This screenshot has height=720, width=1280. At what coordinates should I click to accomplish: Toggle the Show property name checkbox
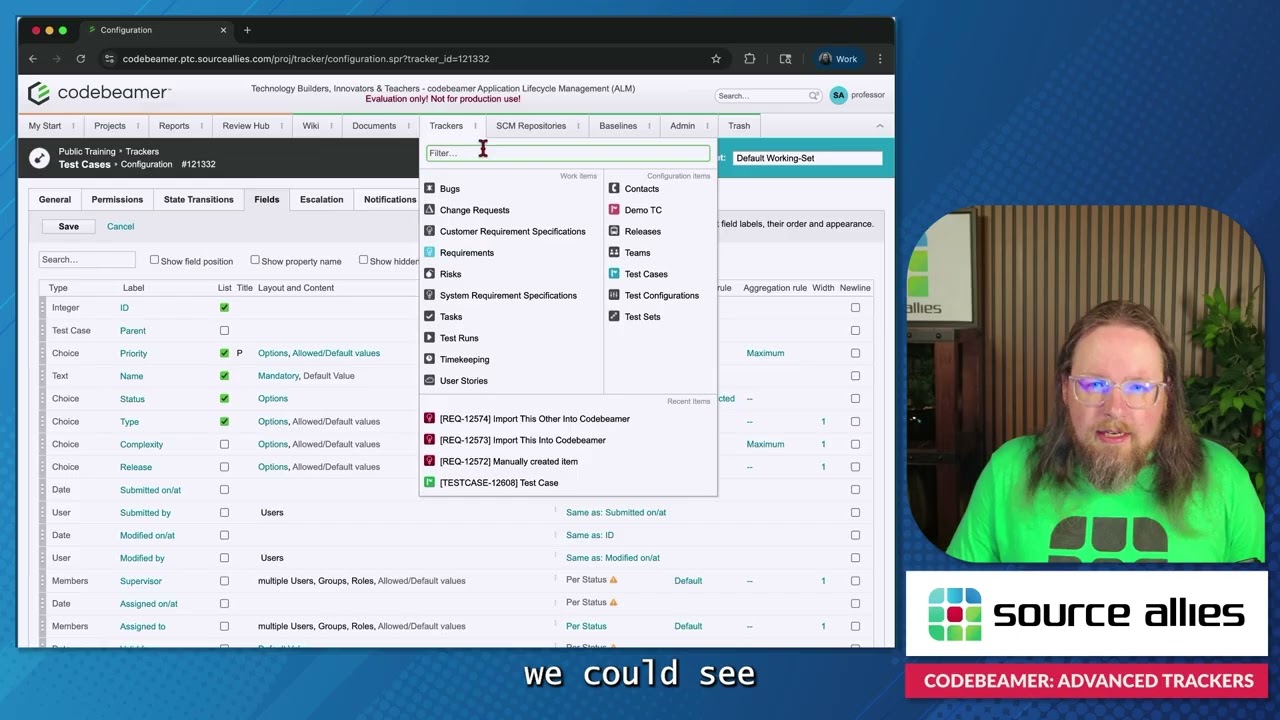point(255,260)
